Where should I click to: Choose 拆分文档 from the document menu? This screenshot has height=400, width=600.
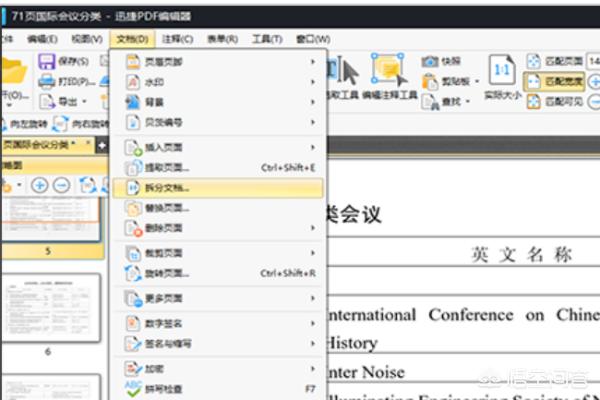click(x=218, y=188)
